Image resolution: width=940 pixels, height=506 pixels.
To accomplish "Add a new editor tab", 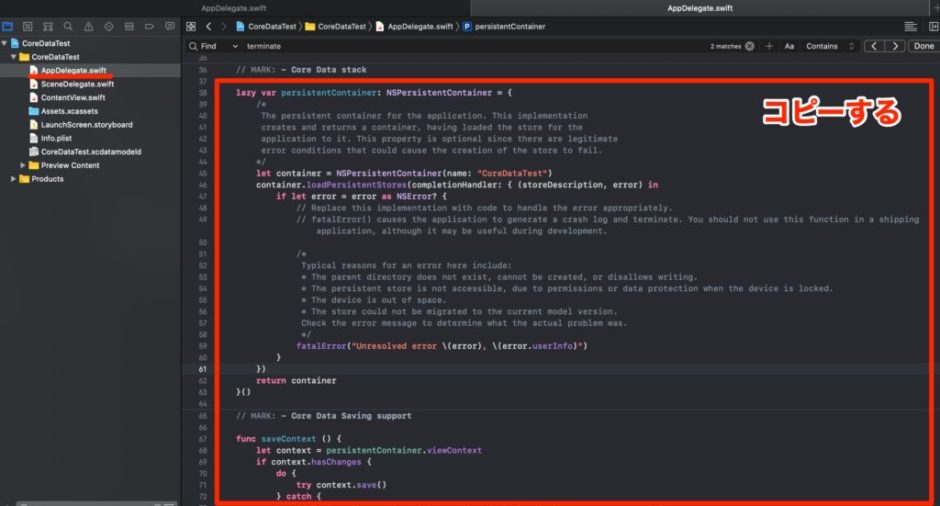I will click(x=935, y=8).
